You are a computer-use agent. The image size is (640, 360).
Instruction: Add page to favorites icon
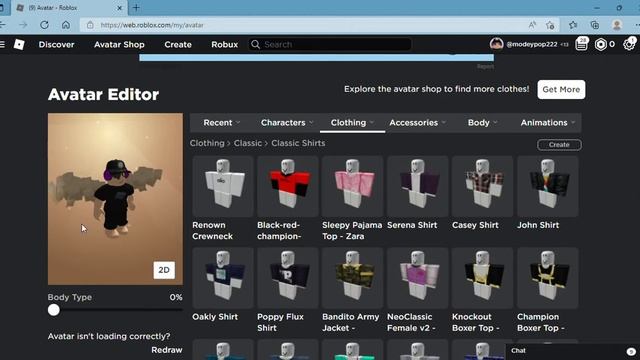click(x=550, y=25)
